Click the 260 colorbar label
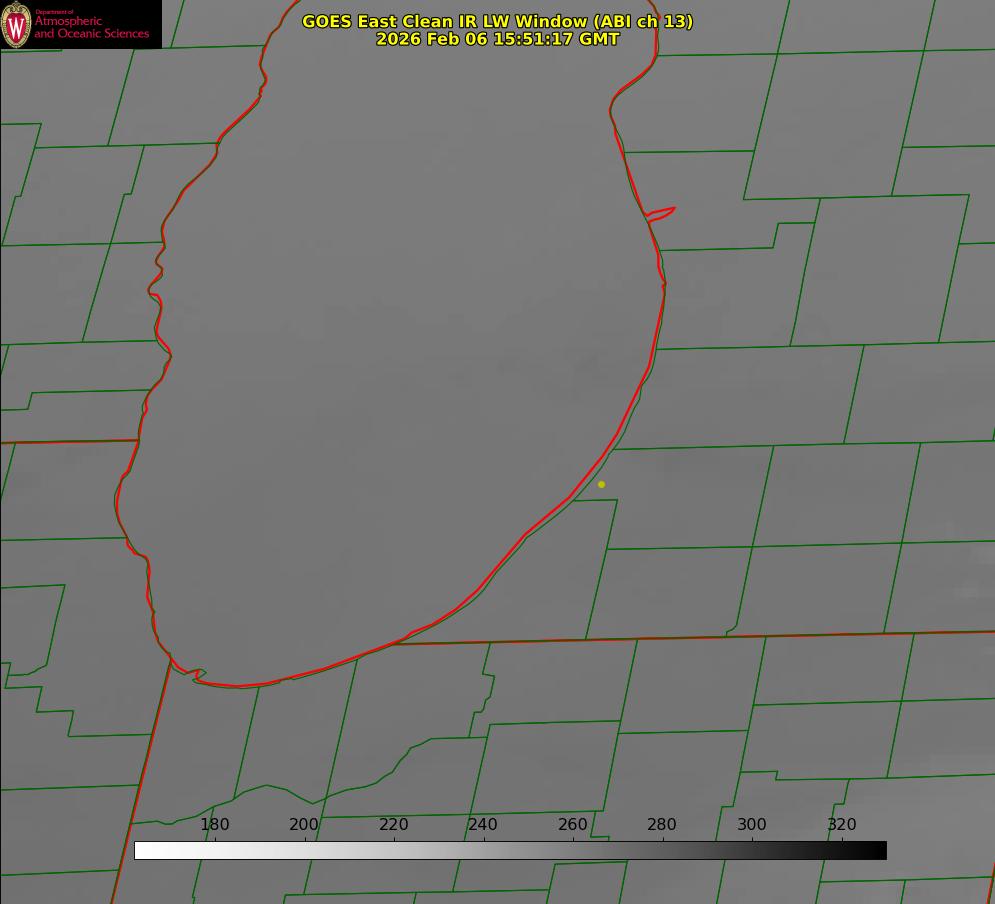 click(x=572, y=824)
